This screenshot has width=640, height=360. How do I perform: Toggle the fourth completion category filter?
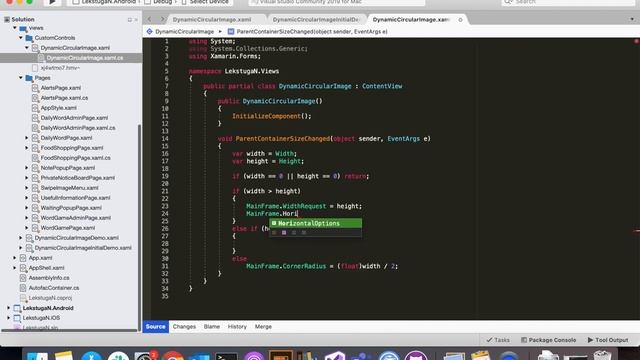point(304,233)
